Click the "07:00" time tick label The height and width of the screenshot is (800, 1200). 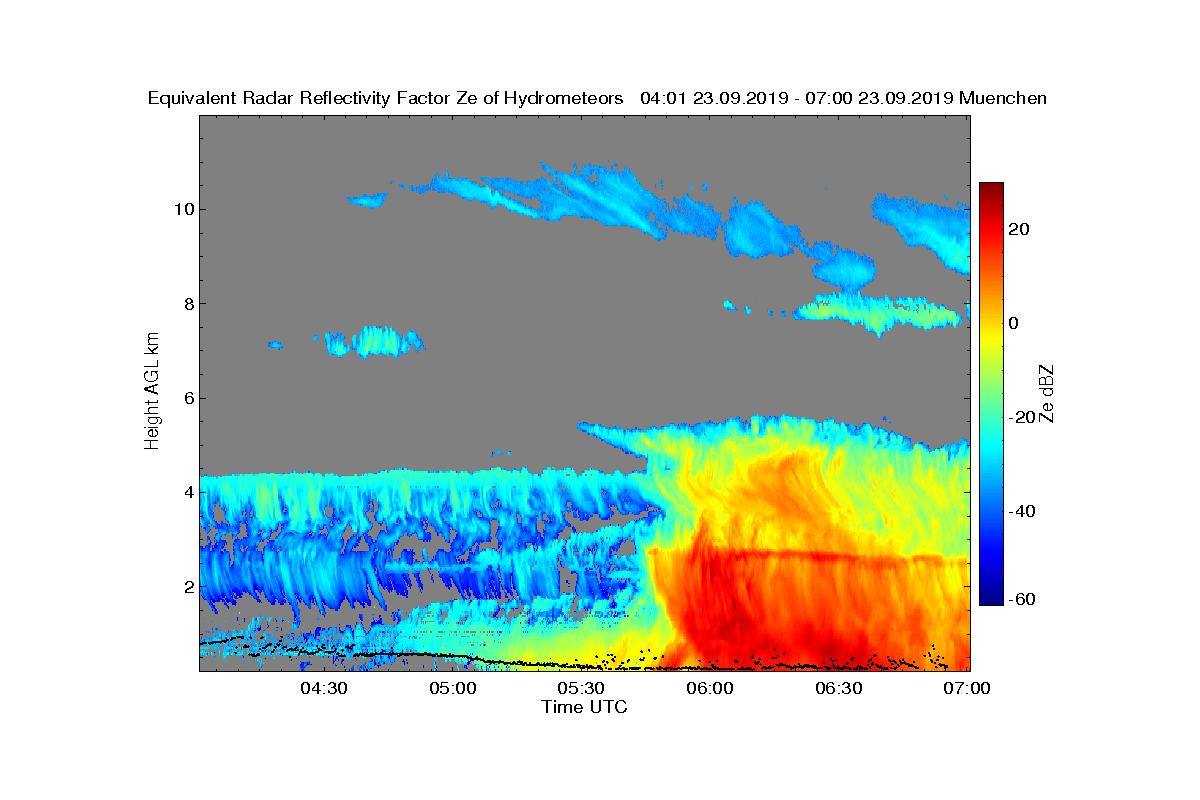[x=968, y=688]
